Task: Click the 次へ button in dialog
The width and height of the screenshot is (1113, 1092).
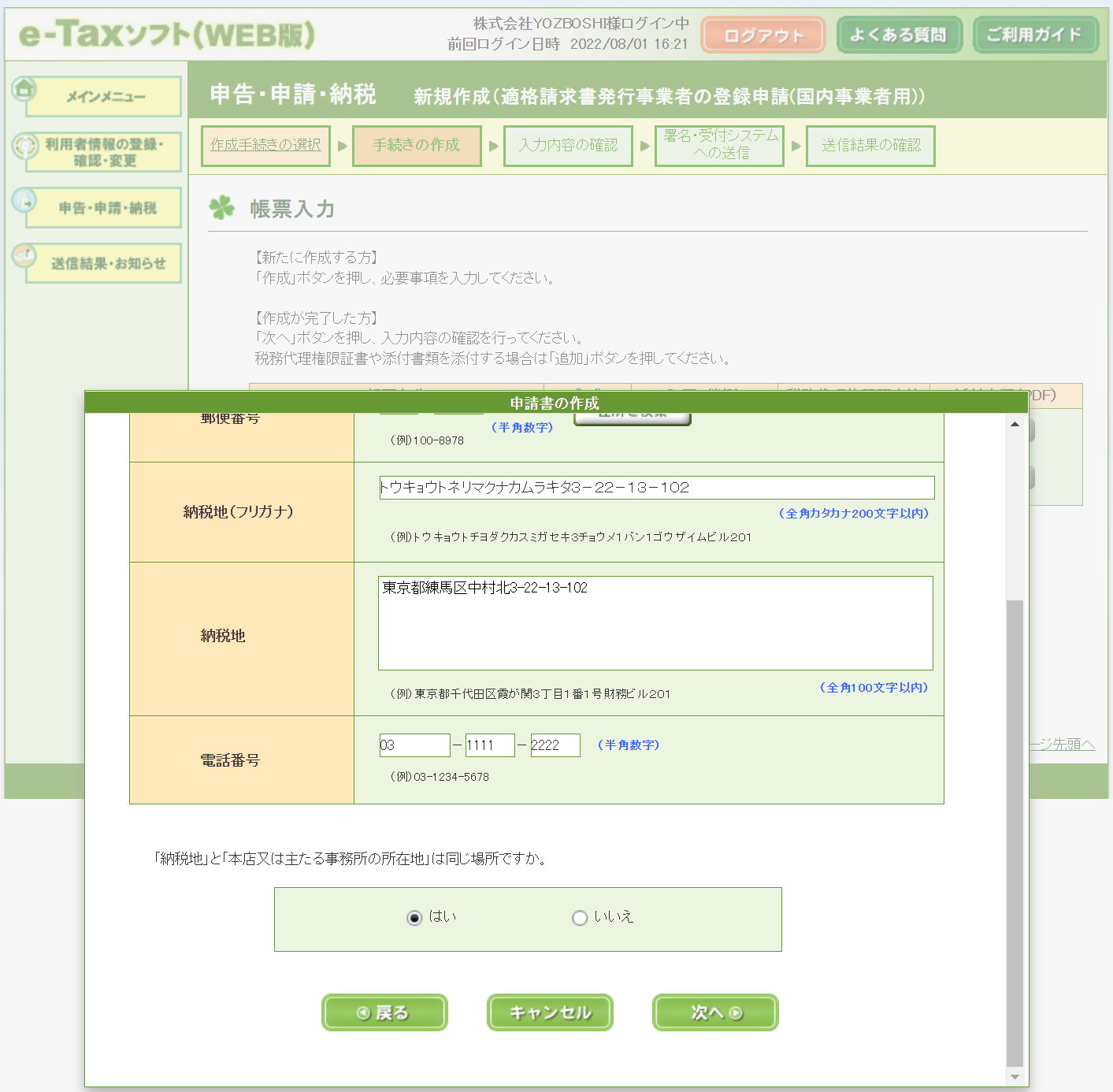Action: (x=715, y=1012)
